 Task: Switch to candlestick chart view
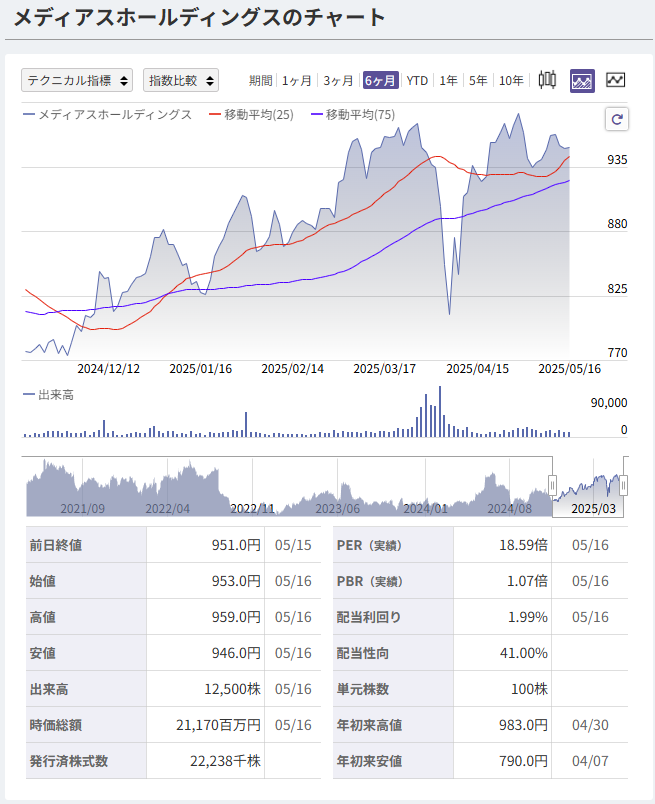(547, 81)
